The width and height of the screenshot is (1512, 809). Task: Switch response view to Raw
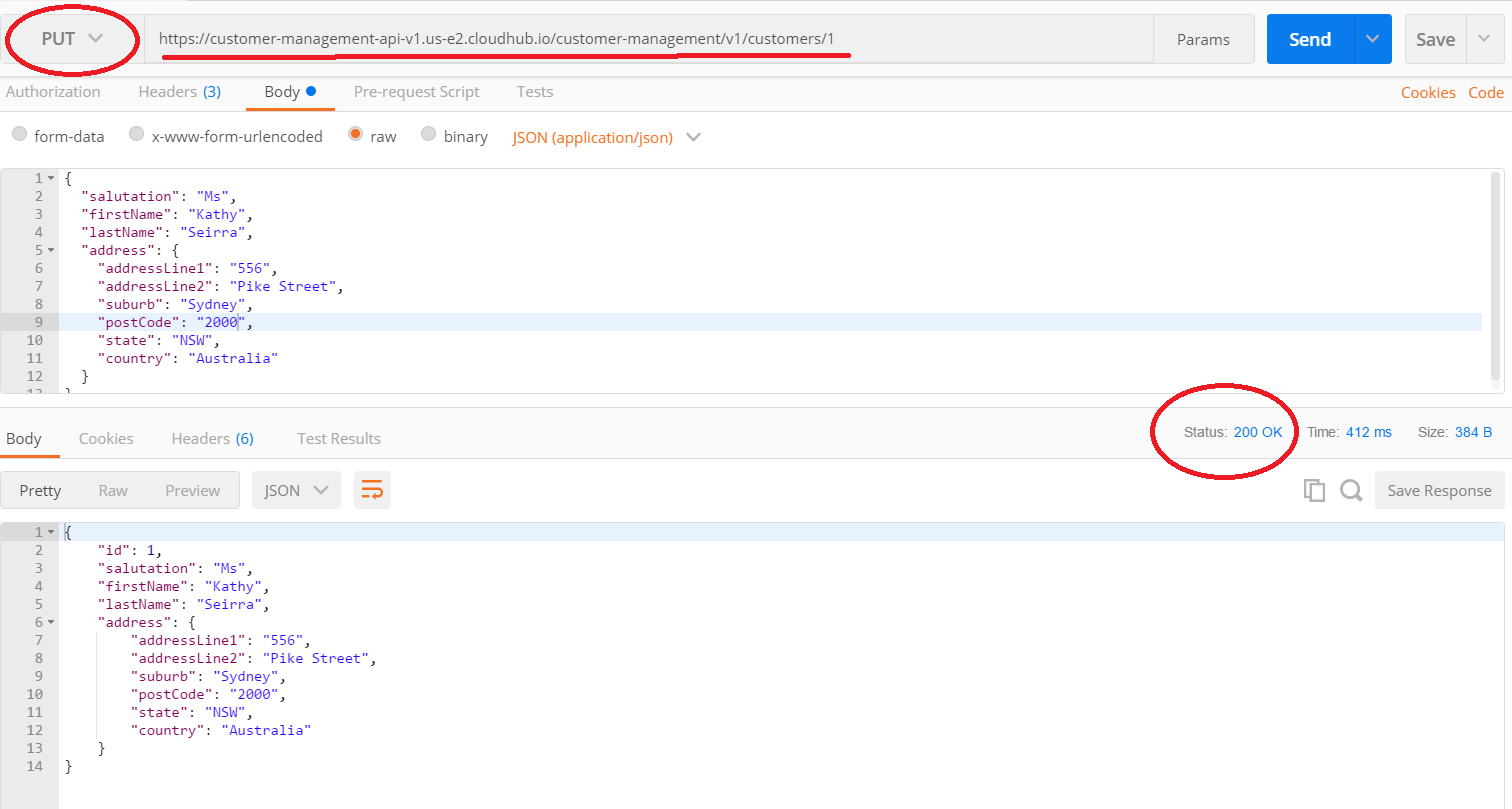113,490
